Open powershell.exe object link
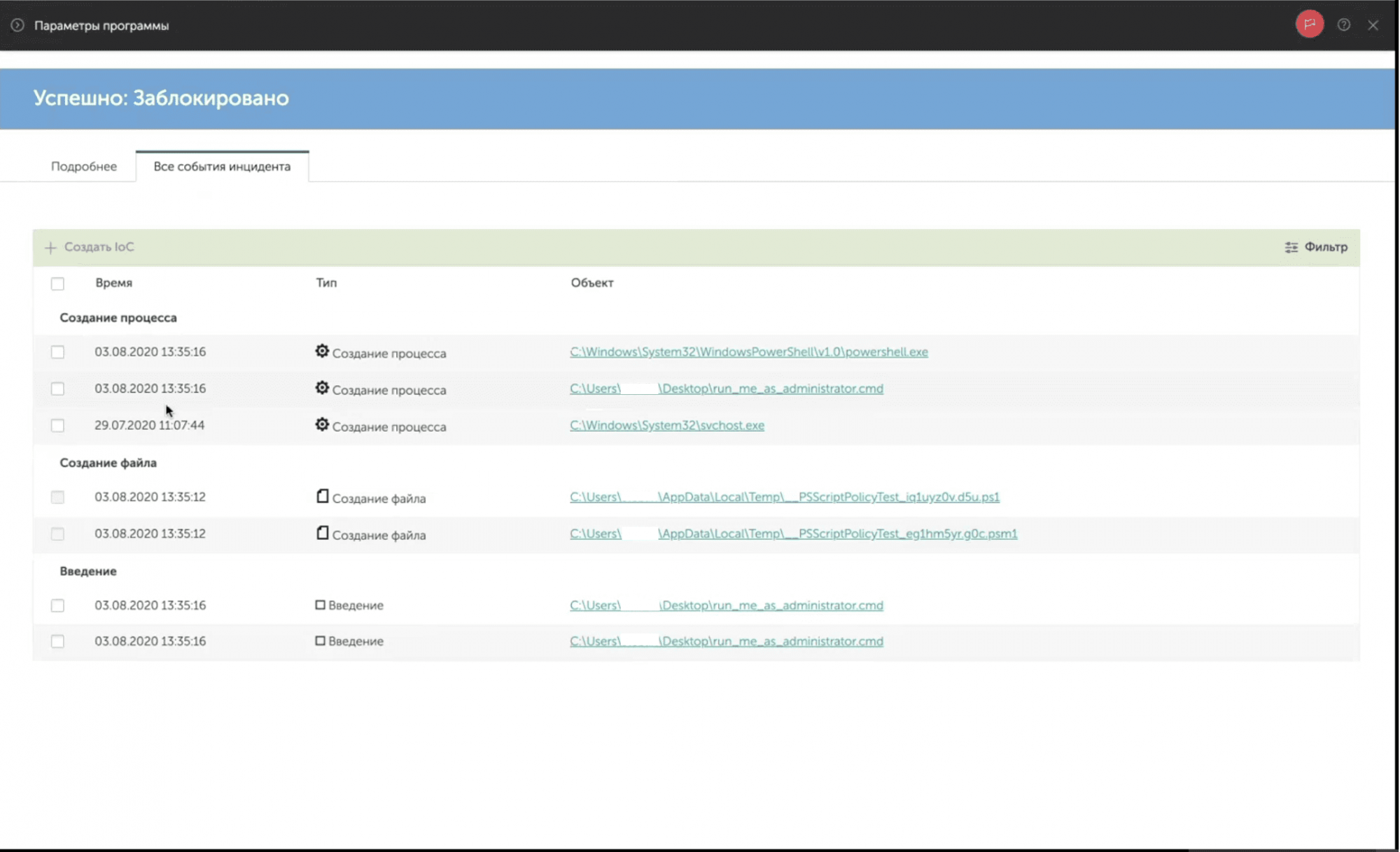Screen dimensions: 1400x852 [x=748, y=352]
